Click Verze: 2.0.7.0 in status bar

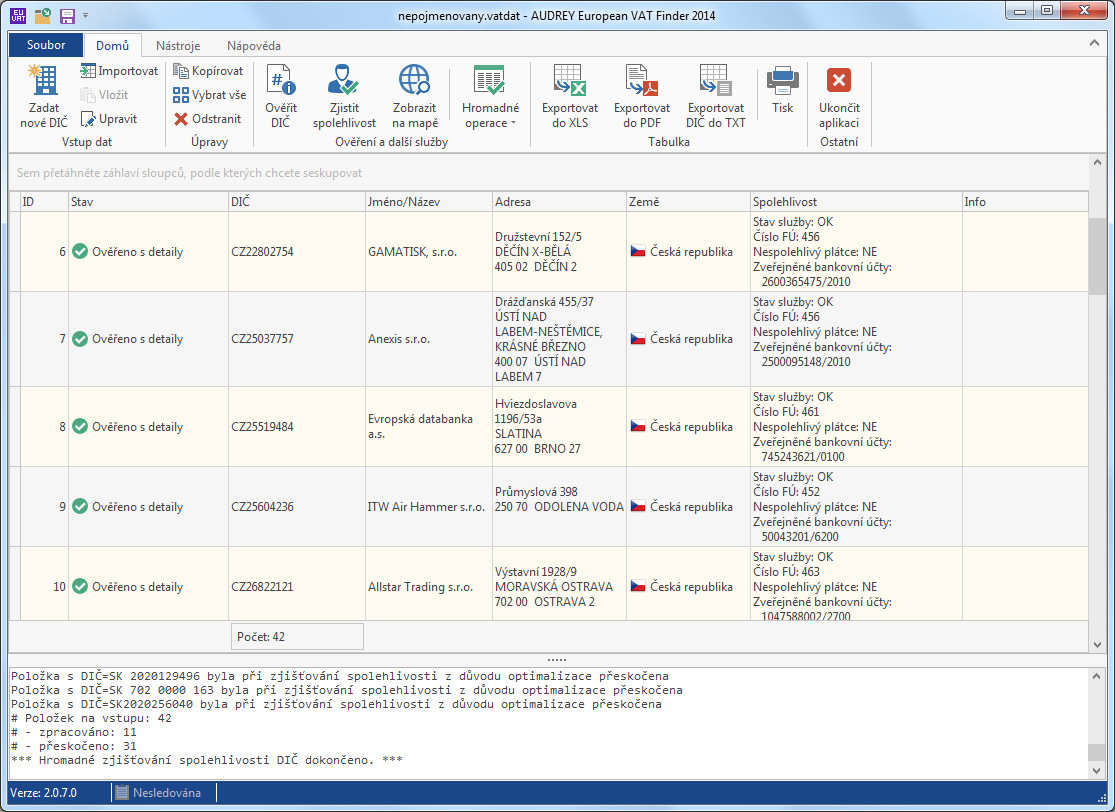(x=43, y=792)
